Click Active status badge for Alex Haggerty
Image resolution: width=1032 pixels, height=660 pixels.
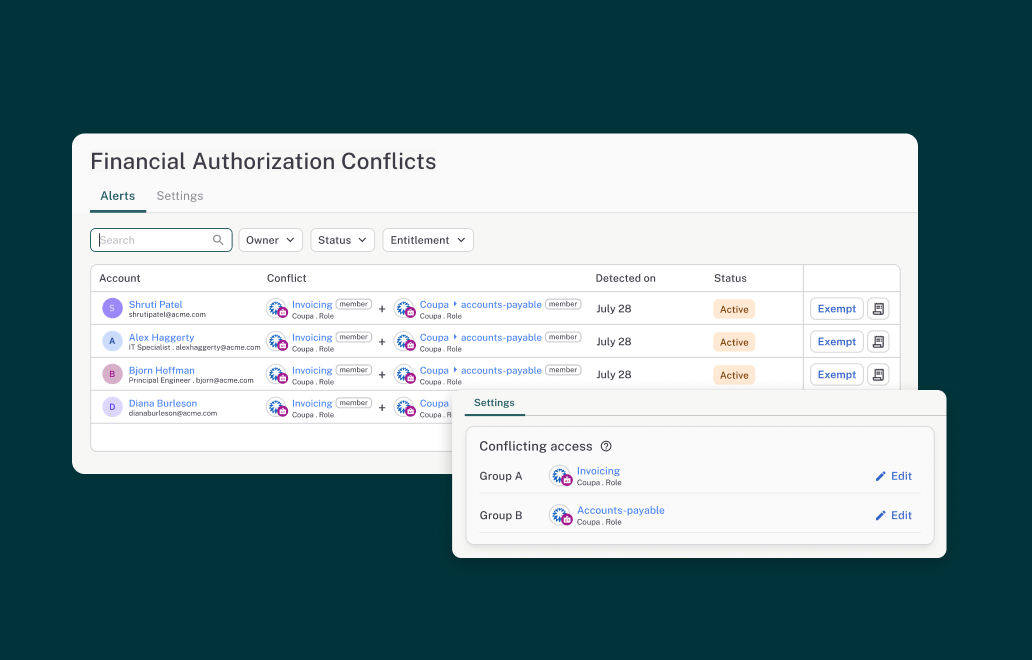(734, 342)
